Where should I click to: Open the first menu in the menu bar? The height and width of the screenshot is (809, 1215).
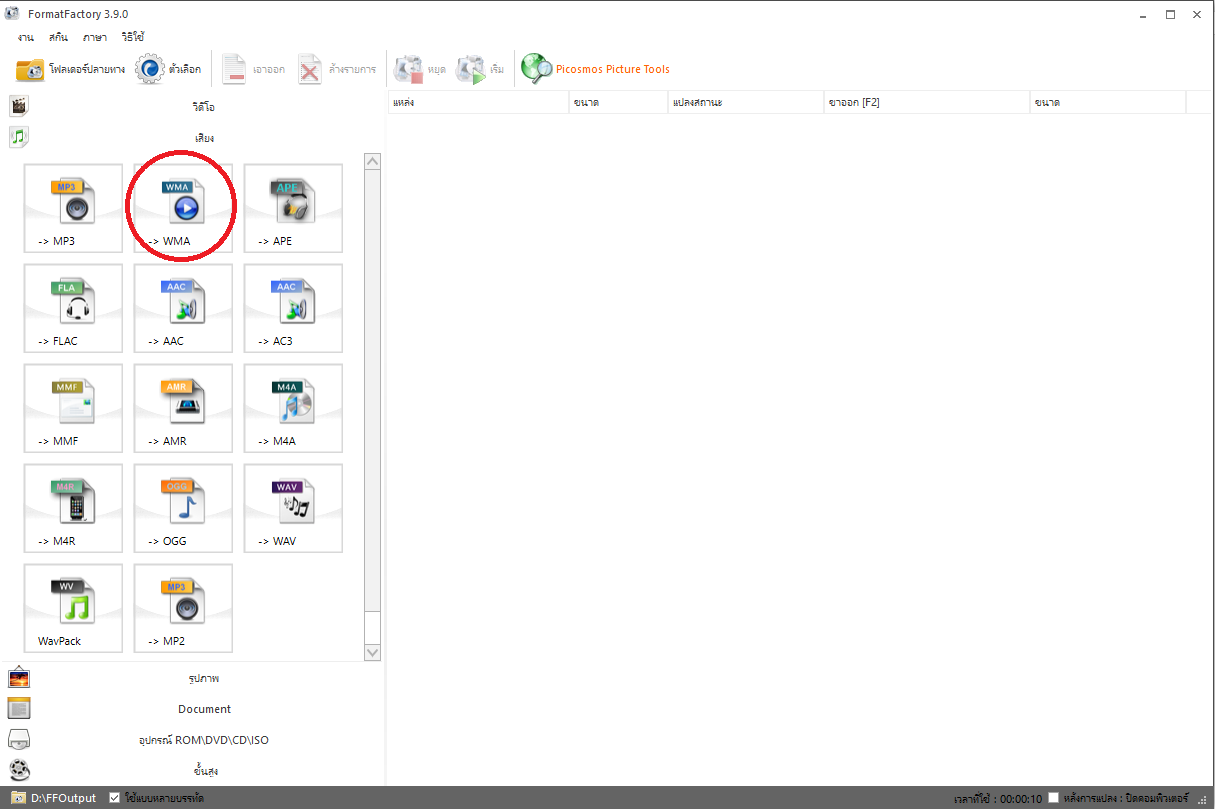(26, 37)
